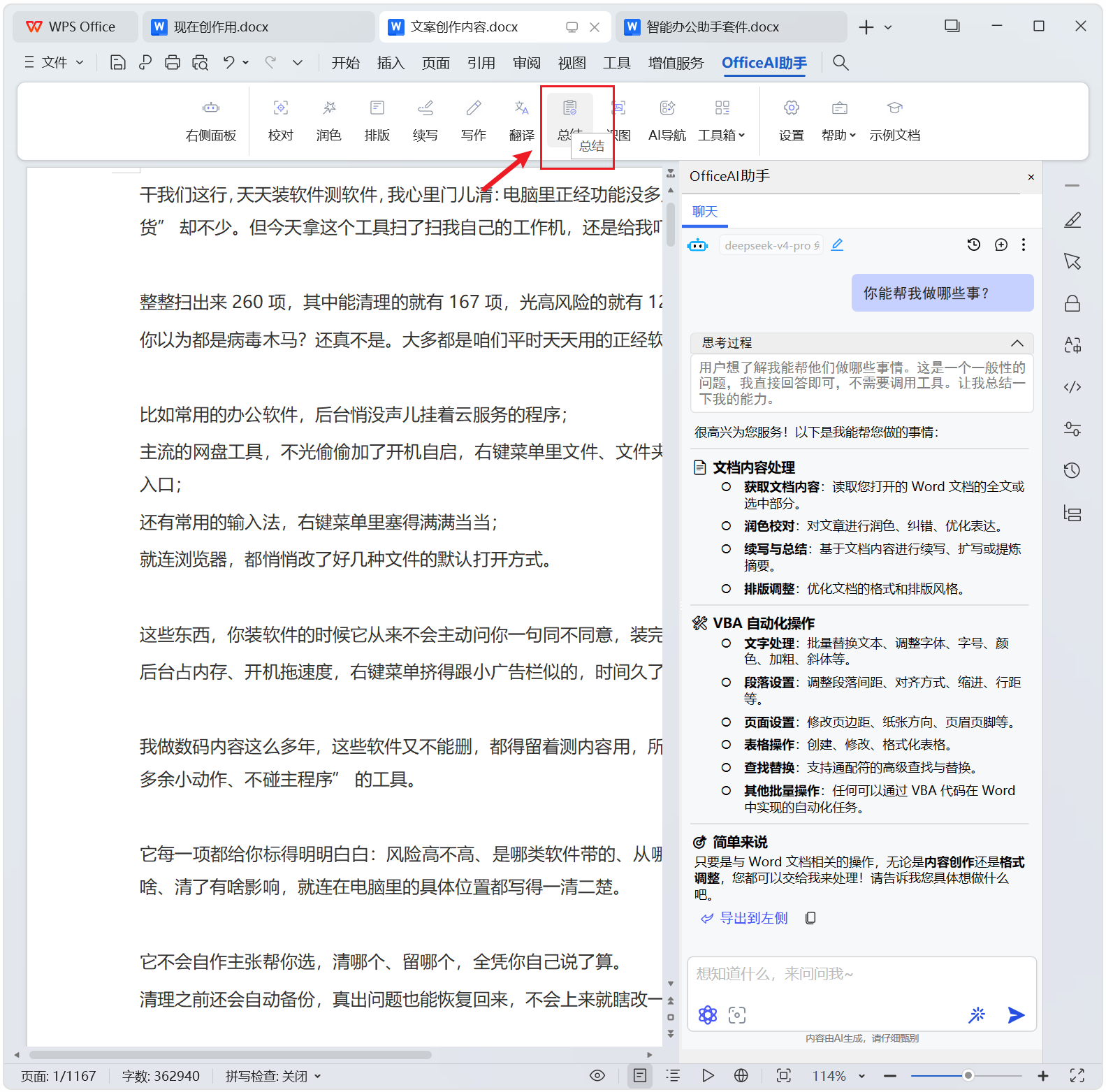Click the word count 字数: 362940

pos(161,1076)
